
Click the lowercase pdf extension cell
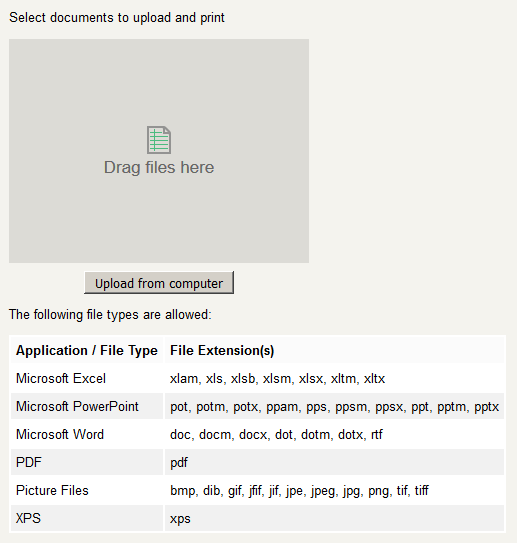pyautogui.click(x=335, y=462)
